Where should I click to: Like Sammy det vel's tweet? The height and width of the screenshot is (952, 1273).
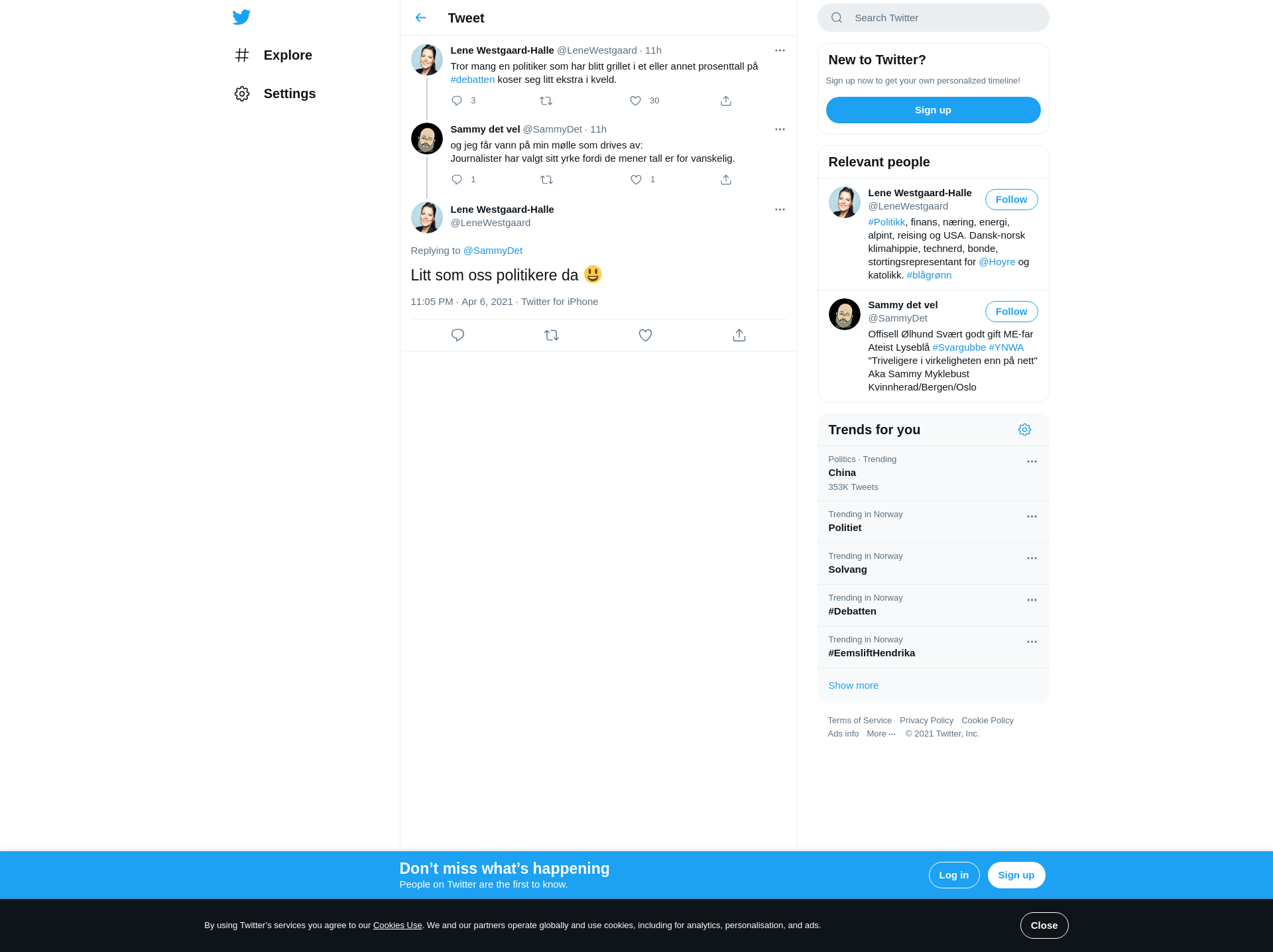636,180
